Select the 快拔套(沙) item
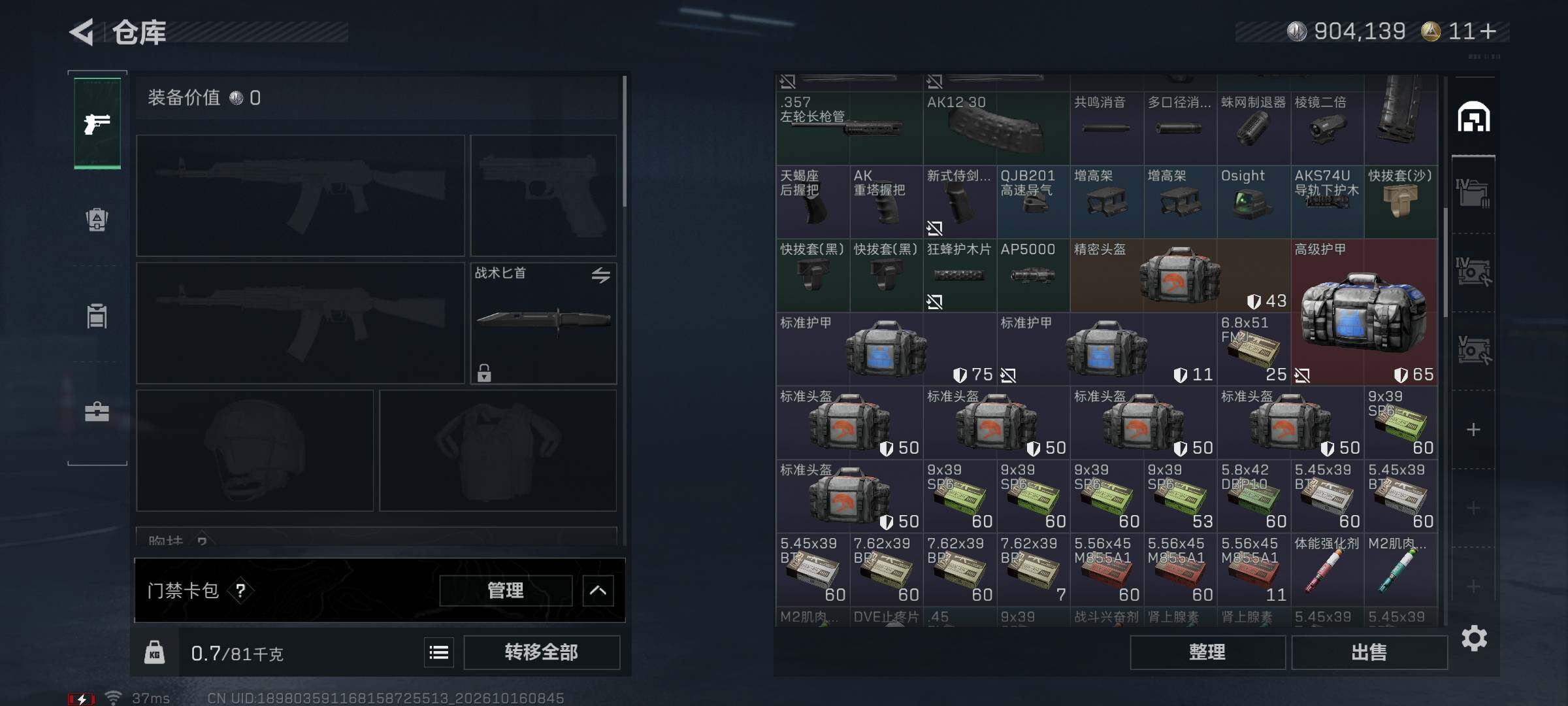The width and height of the screenshot is (1568, 706). (1401, 201)
